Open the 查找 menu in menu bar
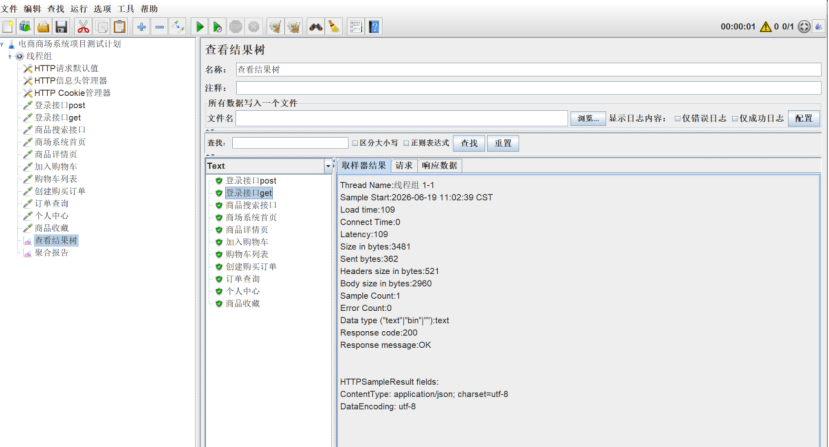This screenshot has height=447, width=829. pyautogui.click(x=56, y=9)
